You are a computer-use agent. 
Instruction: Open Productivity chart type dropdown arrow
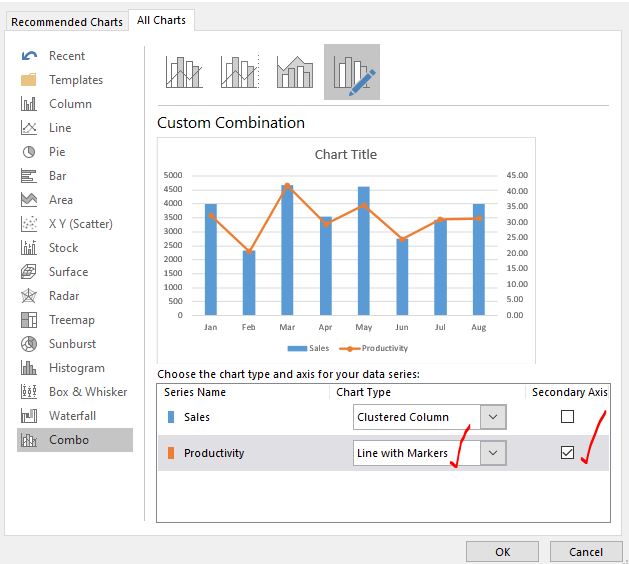(493, 453)
